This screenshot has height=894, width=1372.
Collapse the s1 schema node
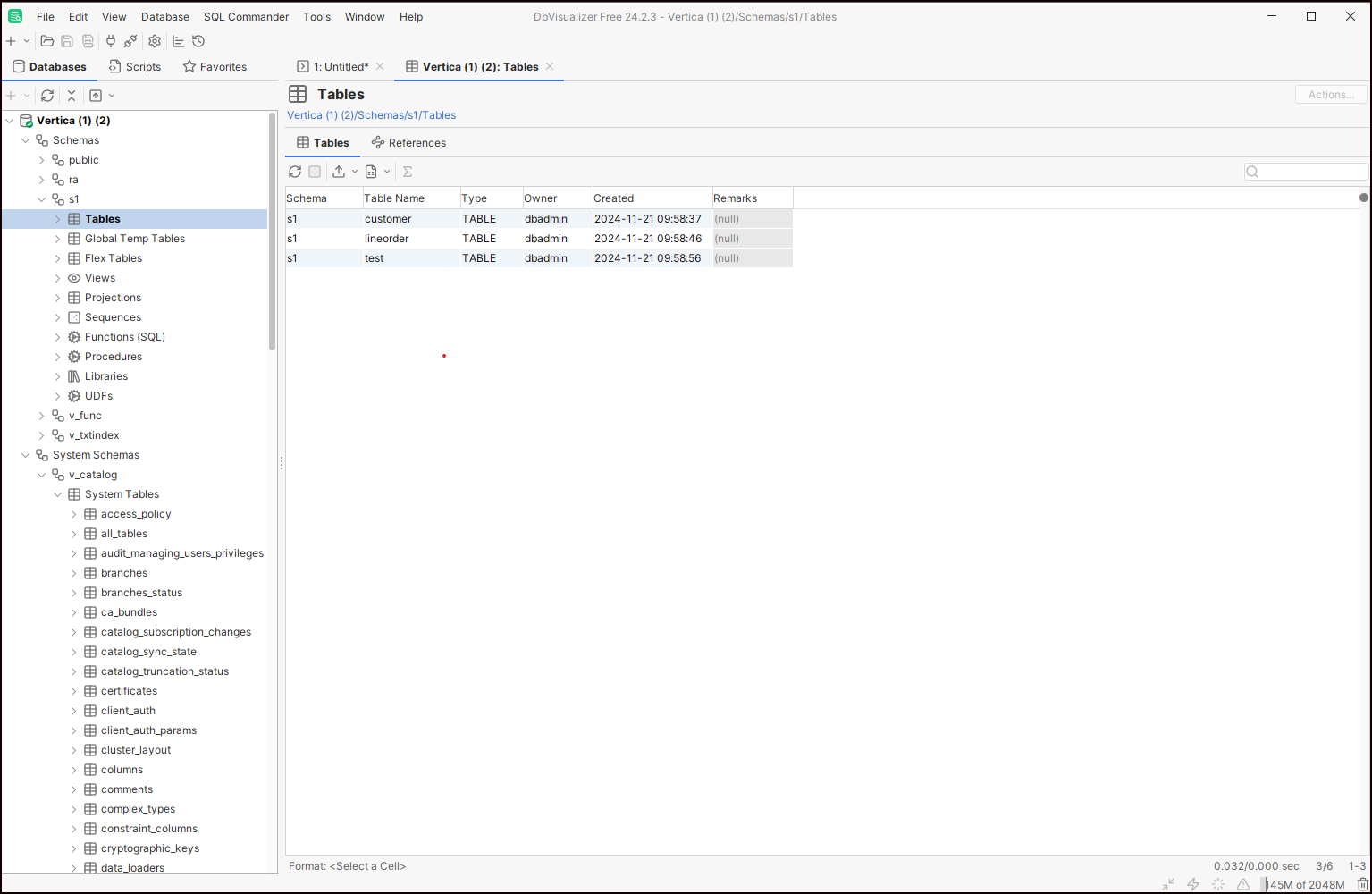[41, 199]
